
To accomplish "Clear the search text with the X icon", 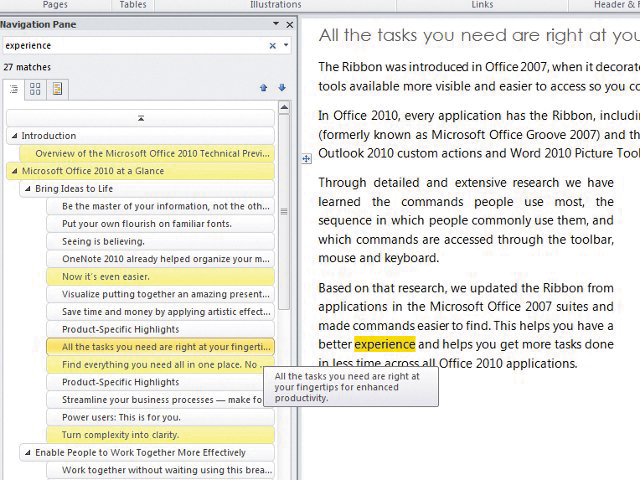I will pos(273,46).
